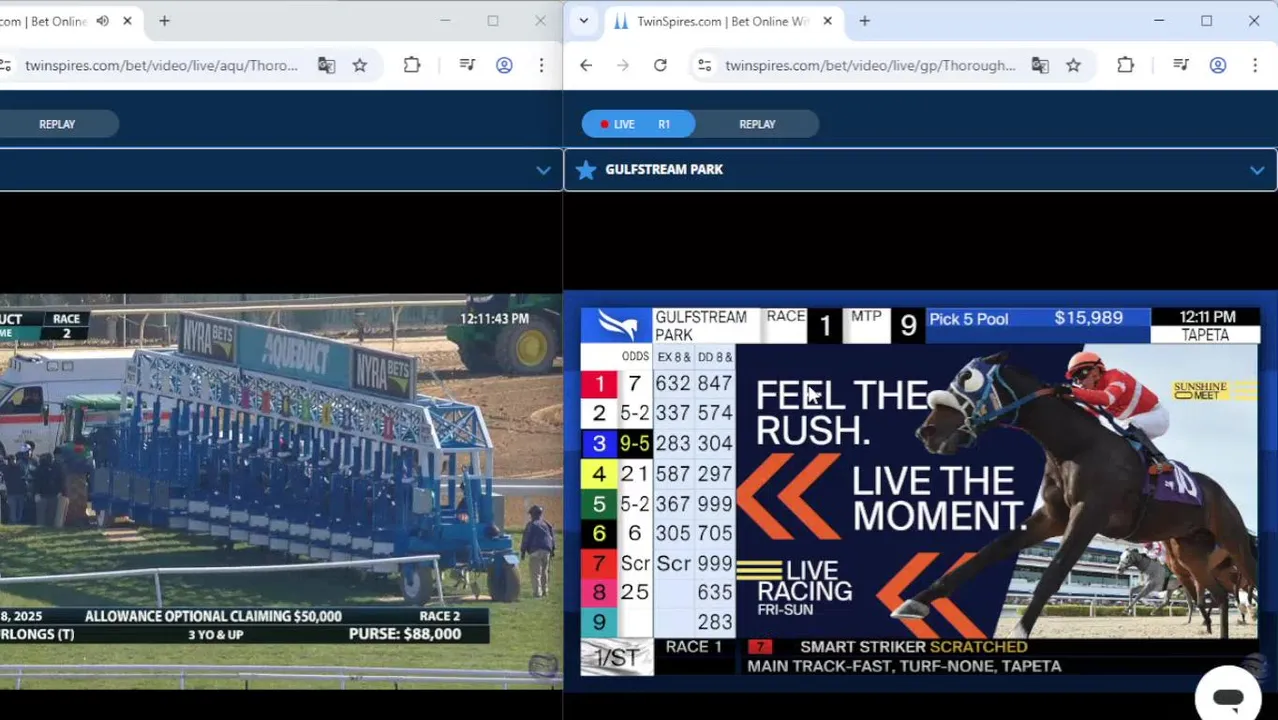This screenshot has height=720, width=1278.
Task: Switch to REPLAY in the left window
Action: [x=57, y=124]
